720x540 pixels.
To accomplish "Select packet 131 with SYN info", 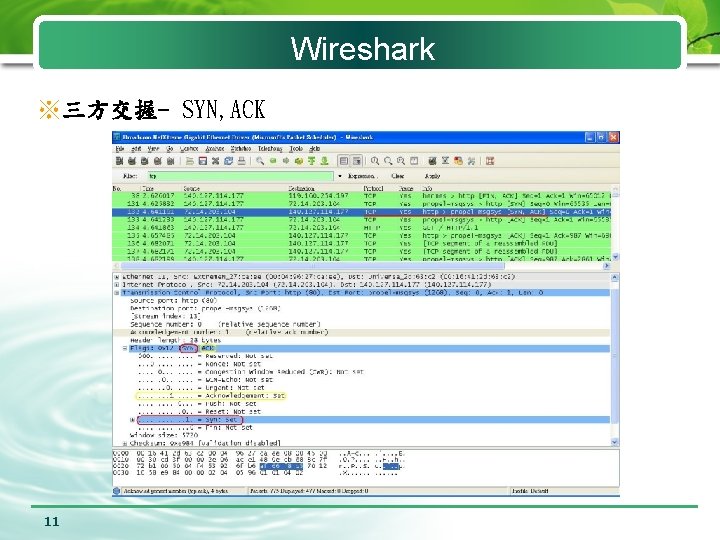I will (361, 203).
